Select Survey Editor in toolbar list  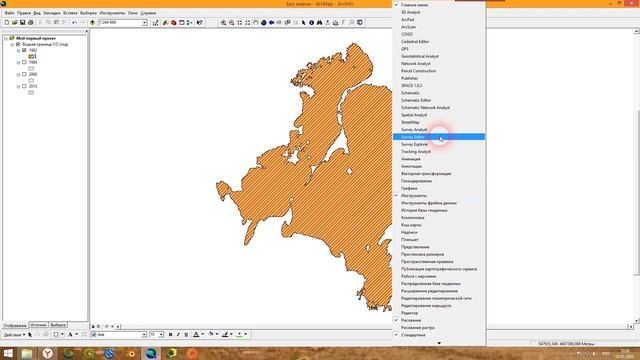coord(439,137)
